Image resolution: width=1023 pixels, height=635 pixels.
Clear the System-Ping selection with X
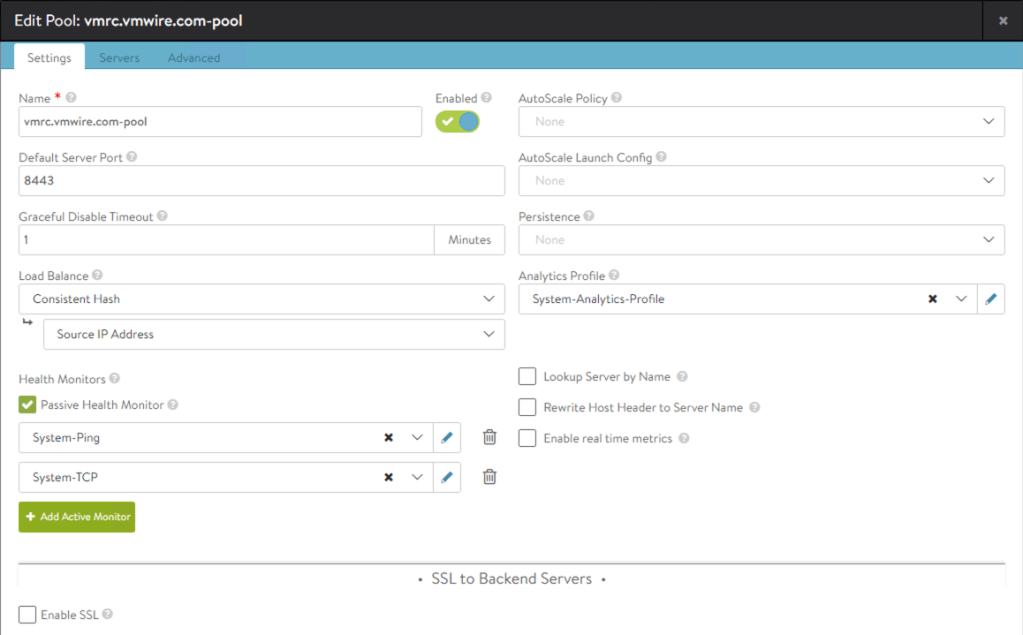tap(388, 437)
